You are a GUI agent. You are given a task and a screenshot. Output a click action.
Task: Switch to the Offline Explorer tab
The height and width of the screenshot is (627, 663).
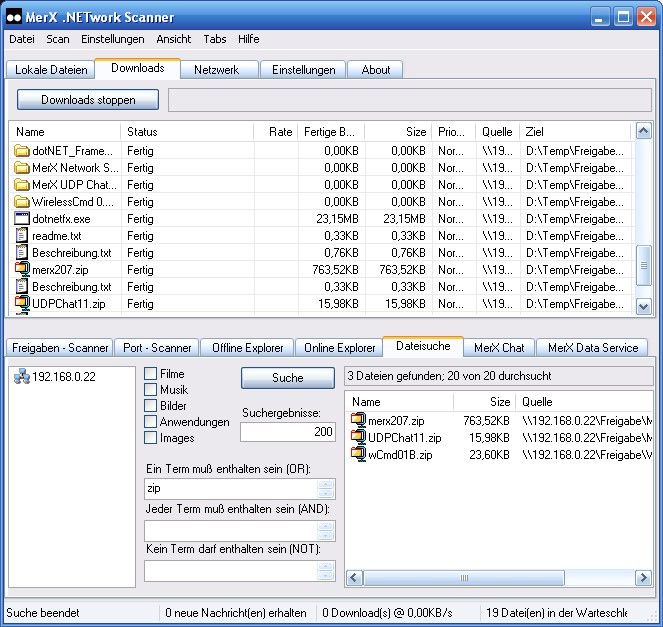(247, 348)
